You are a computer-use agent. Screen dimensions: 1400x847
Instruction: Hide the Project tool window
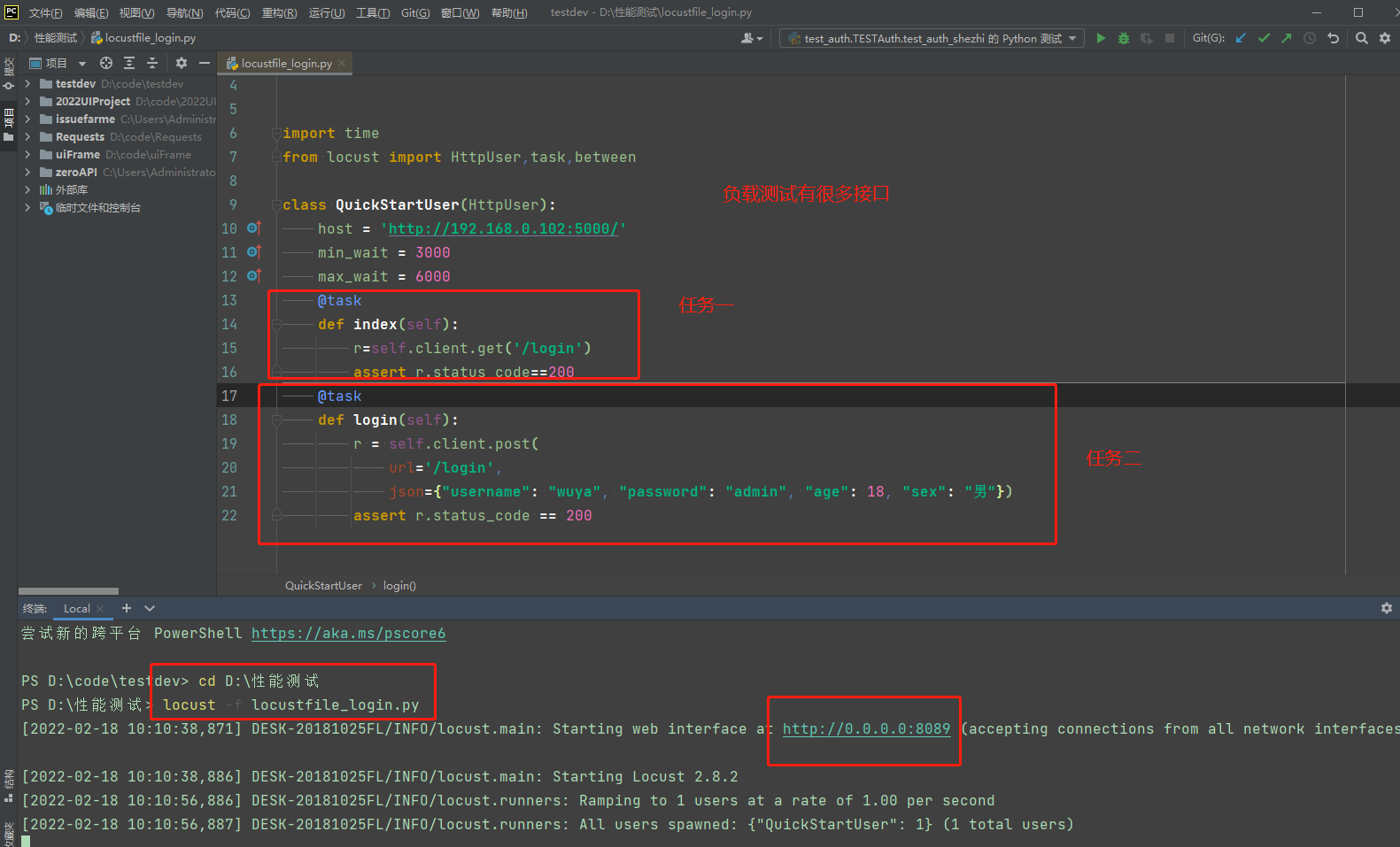coord(205,63)
